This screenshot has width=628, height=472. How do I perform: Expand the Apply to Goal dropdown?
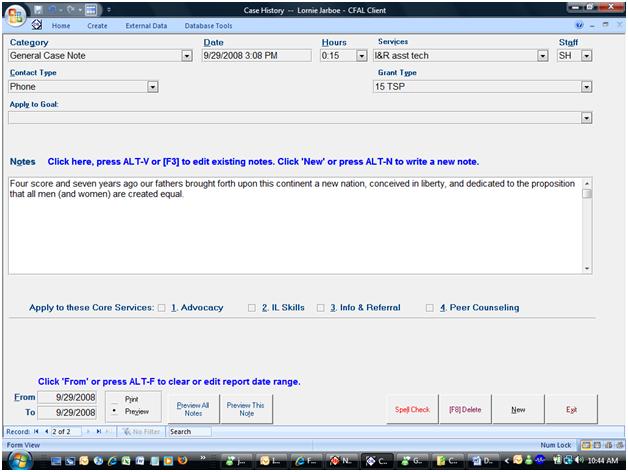(586, 118)
